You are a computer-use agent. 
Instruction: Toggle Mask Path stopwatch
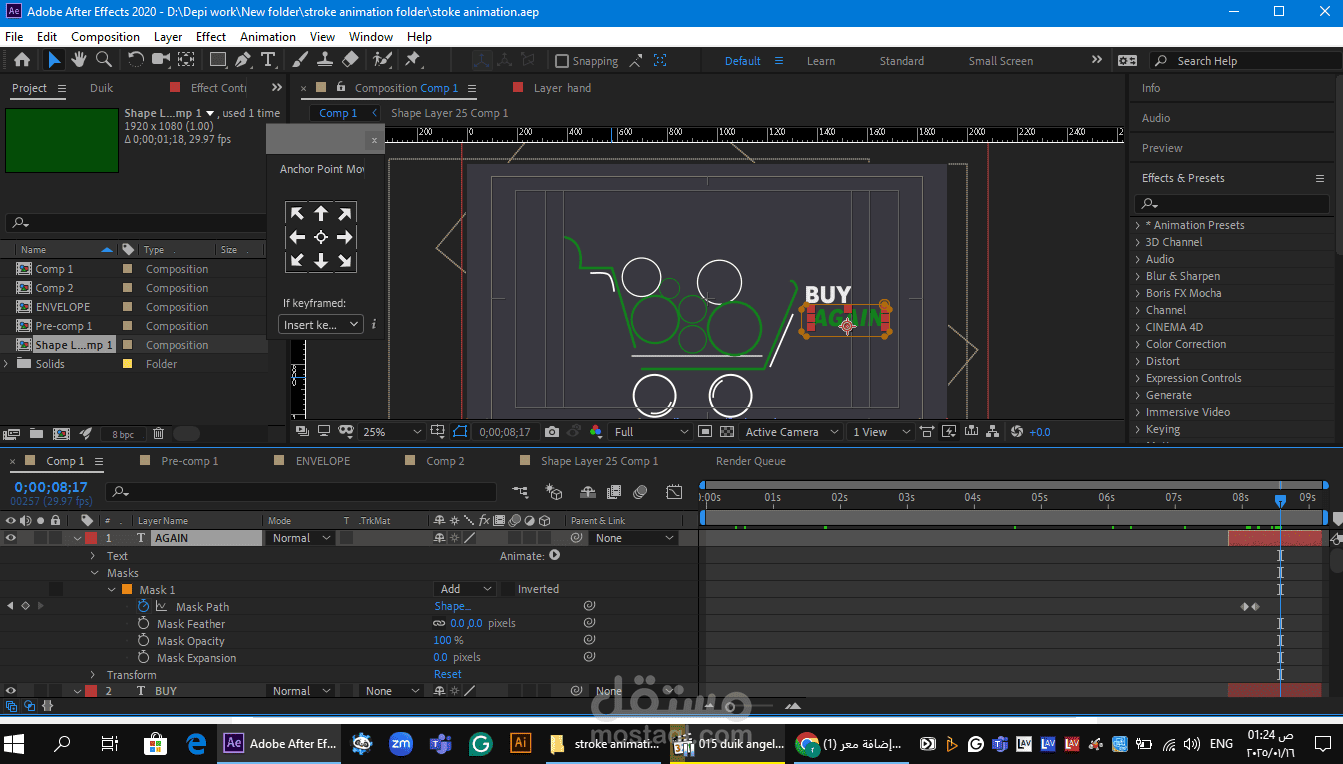(x=143, y=606)
